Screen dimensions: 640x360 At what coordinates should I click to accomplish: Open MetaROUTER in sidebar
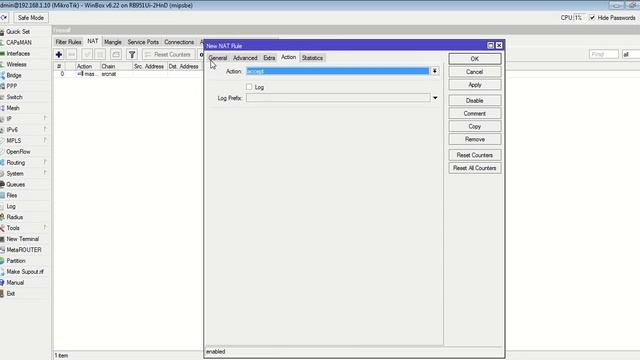pos(24,250)
